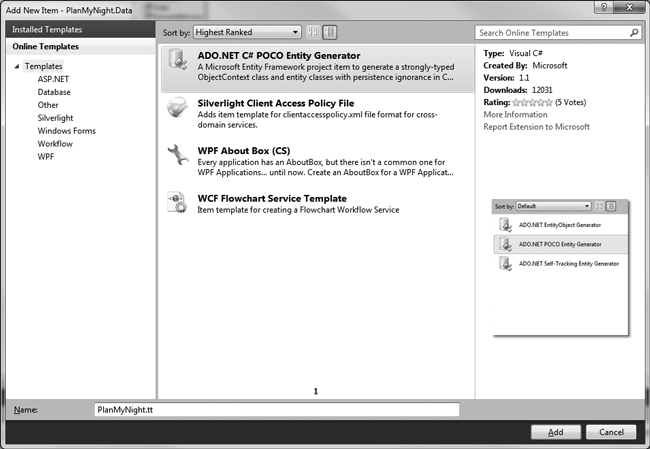Image resolution: width=650 pixels, height=449 pixels.
Task: Select the Silverlight category
Action: point(55,118)
